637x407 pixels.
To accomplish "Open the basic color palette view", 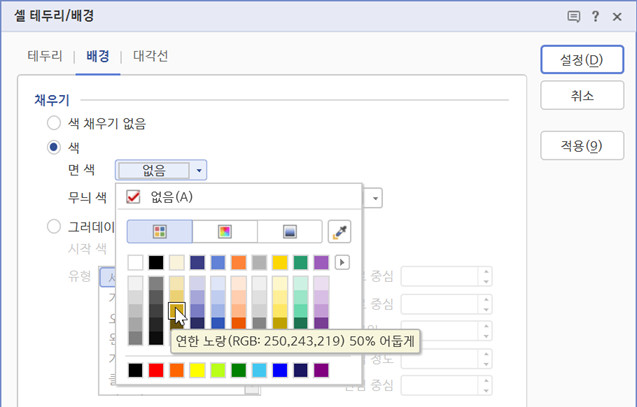I will [160, 232].
